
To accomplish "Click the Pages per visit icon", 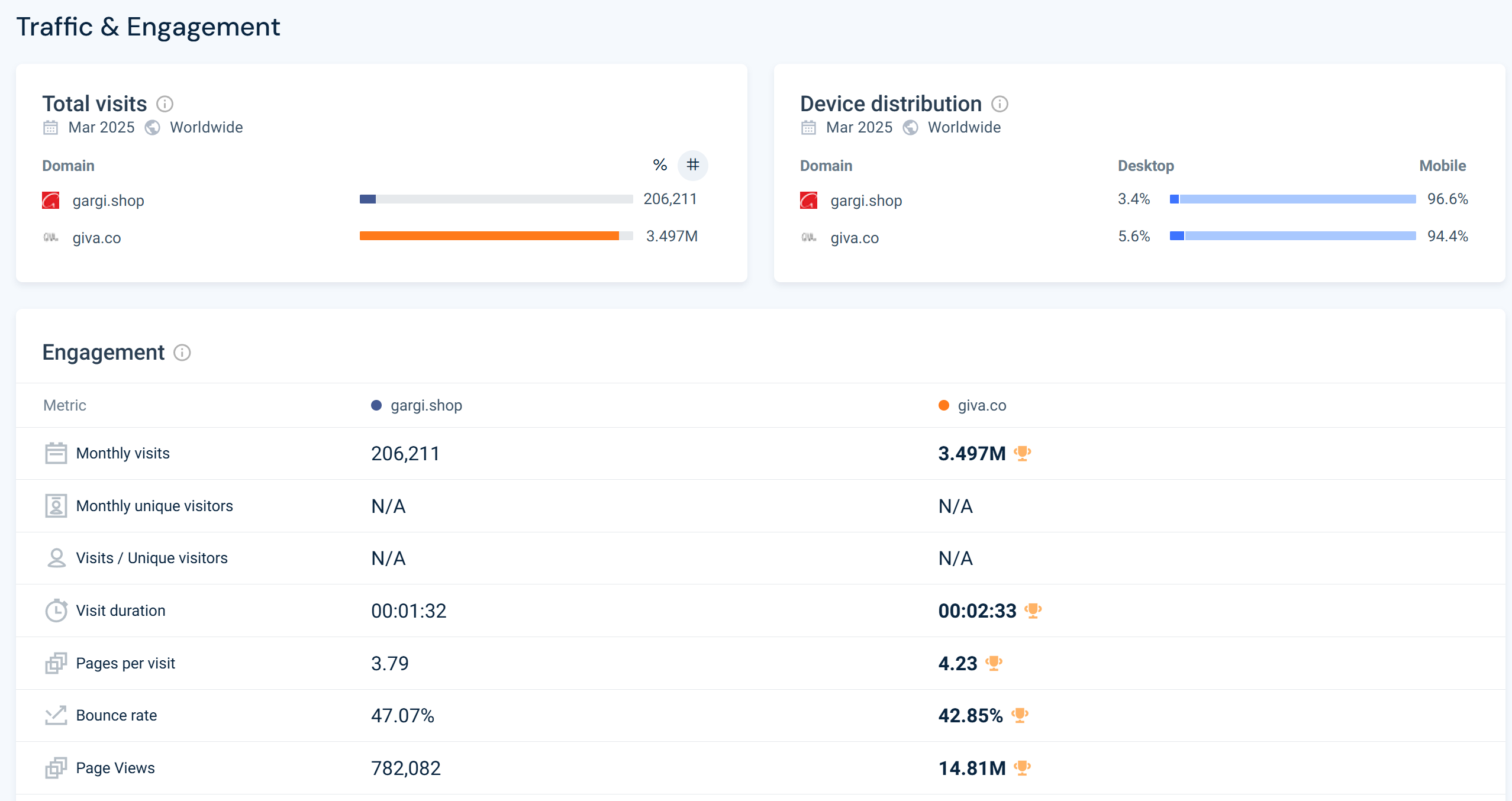I will point(56,663).
